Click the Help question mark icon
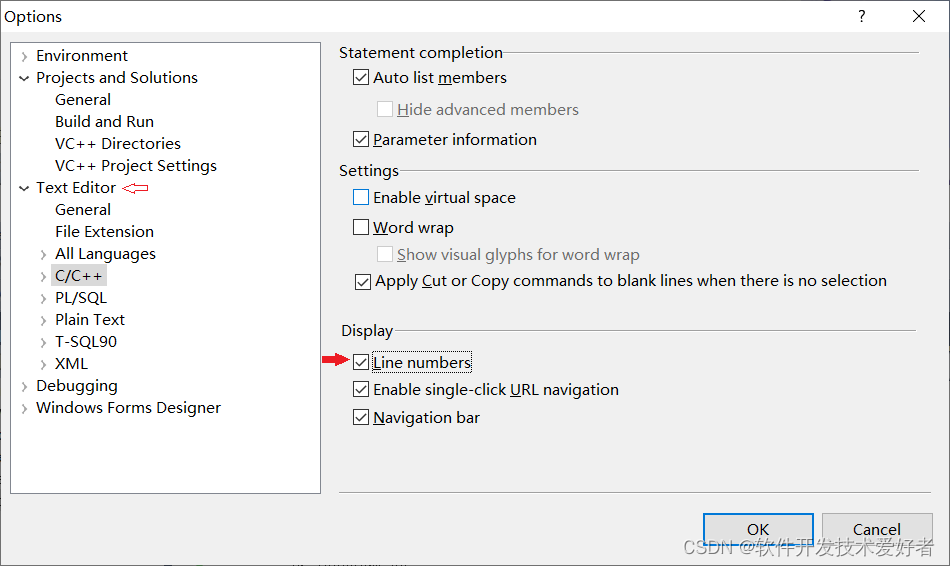This screenshot has width=950, height=566. (x=861, y=16)
